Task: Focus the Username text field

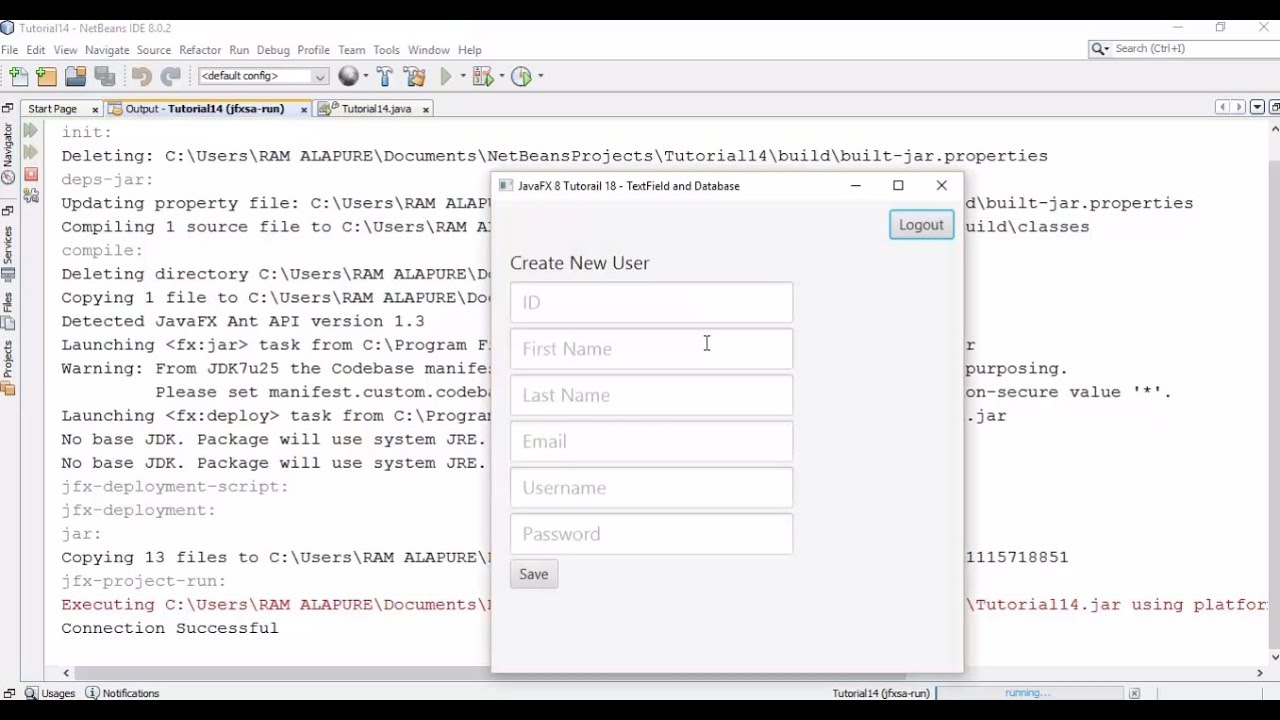Action: pos(651,487)
